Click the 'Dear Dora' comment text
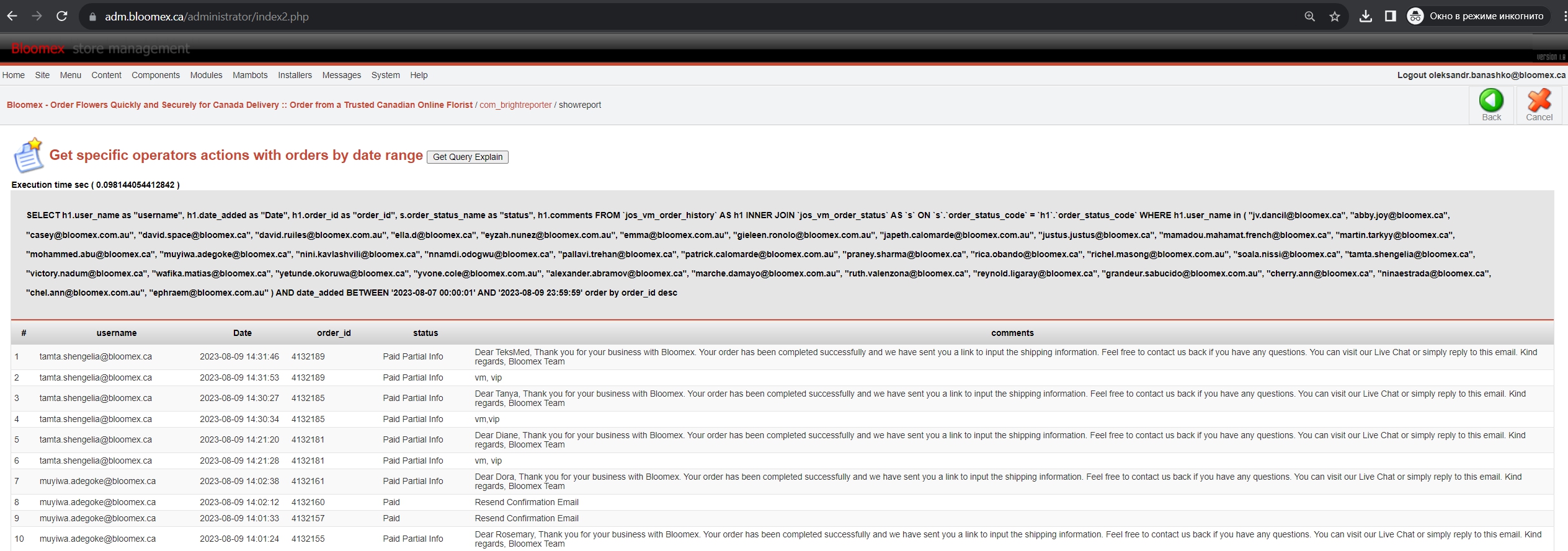The image size is (1568, 551). pyautogui.click(x=999, y=481)
